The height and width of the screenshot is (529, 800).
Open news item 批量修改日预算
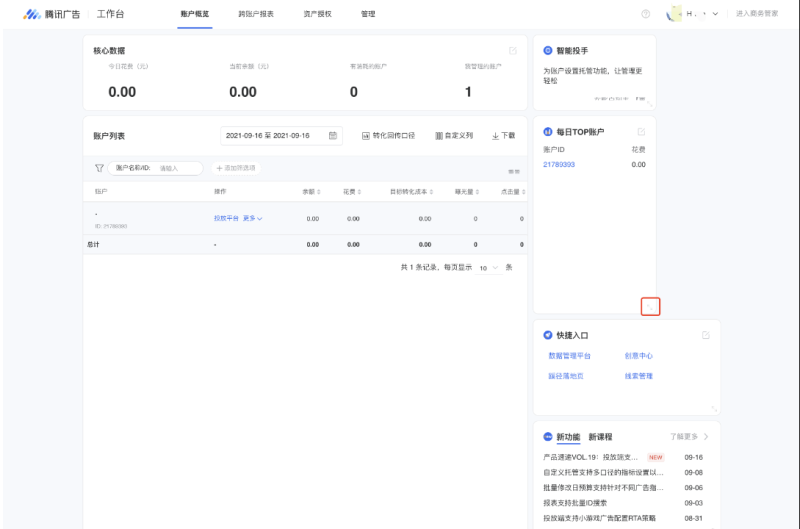[603, 488]
